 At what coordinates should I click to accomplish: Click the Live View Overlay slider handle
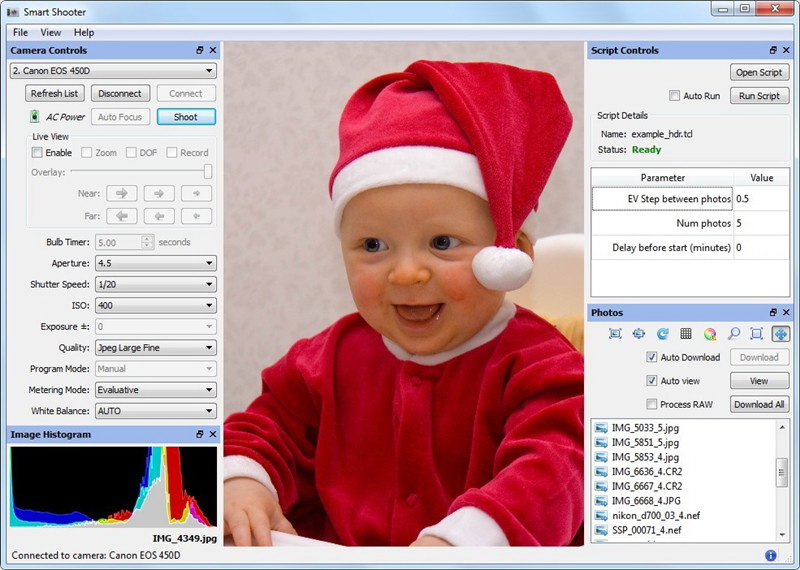(208, 171)
